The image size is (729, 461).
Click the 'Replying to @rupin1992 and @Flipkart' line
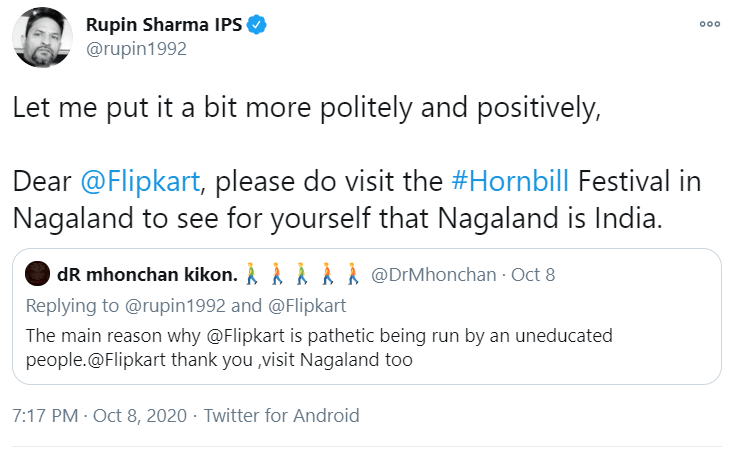(186, 305)
